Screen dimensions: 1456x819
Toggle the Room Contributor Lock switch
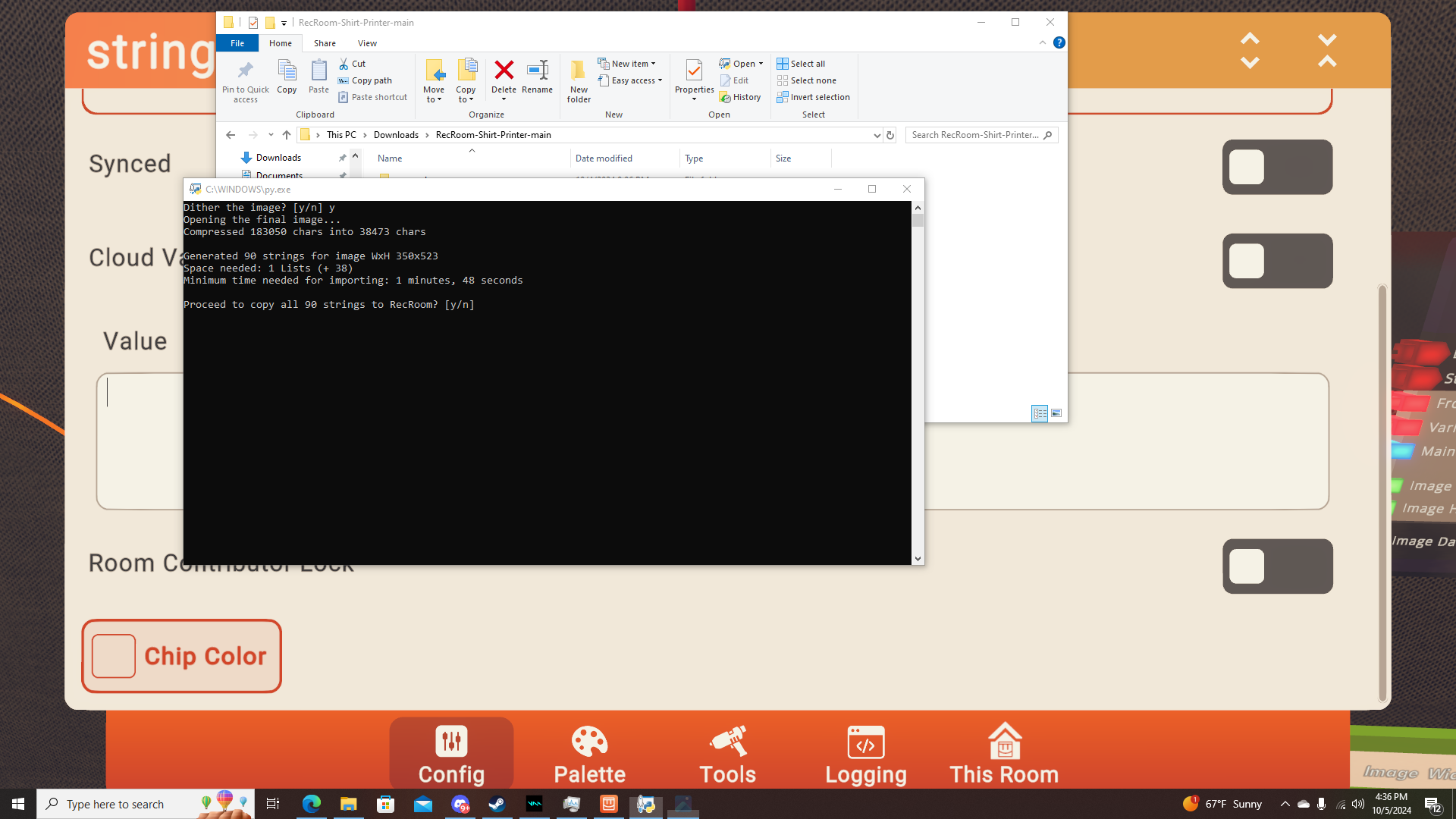(1277, 566)
